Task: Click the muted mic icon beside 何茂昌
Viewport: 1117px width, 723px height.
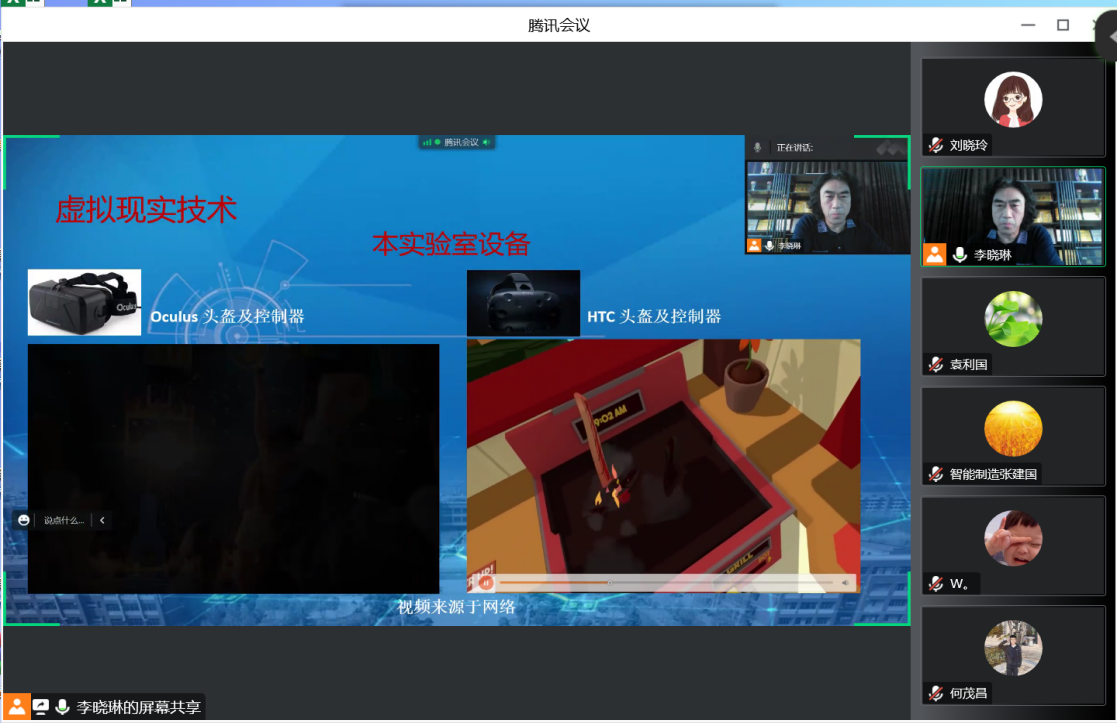Action: (936, 693)
